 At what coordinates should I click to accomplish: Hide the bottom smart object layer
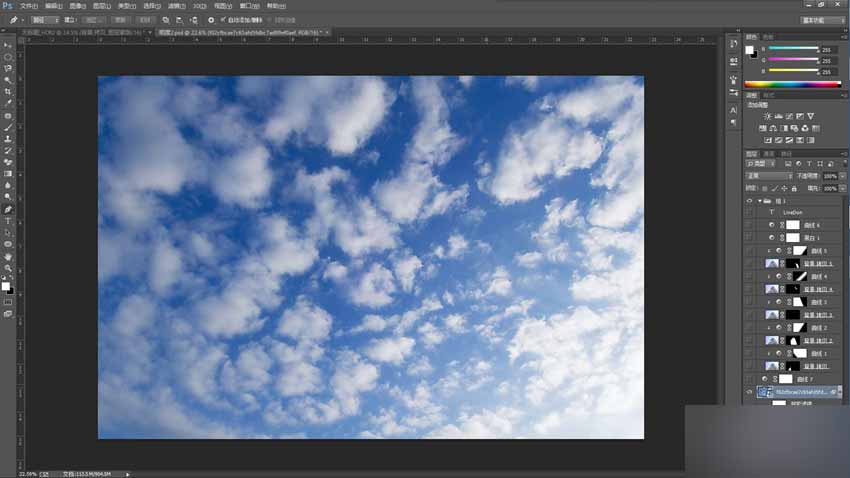pyautogui.click(x=749, y=392)
